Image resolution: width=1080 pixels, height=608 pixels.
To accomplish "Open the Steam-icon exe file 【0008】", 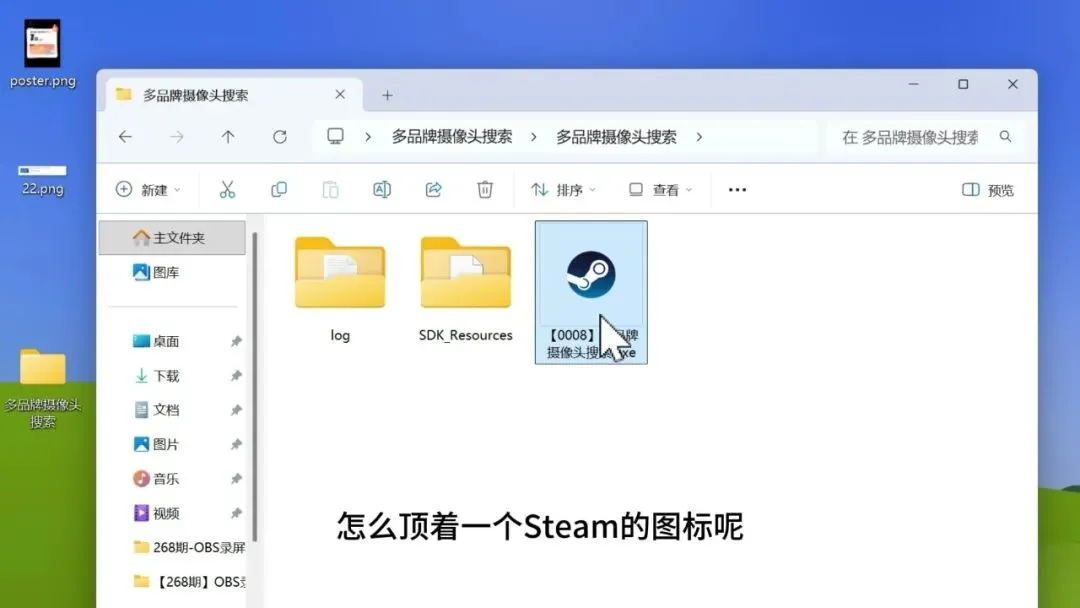I will (x=591, y=292).
